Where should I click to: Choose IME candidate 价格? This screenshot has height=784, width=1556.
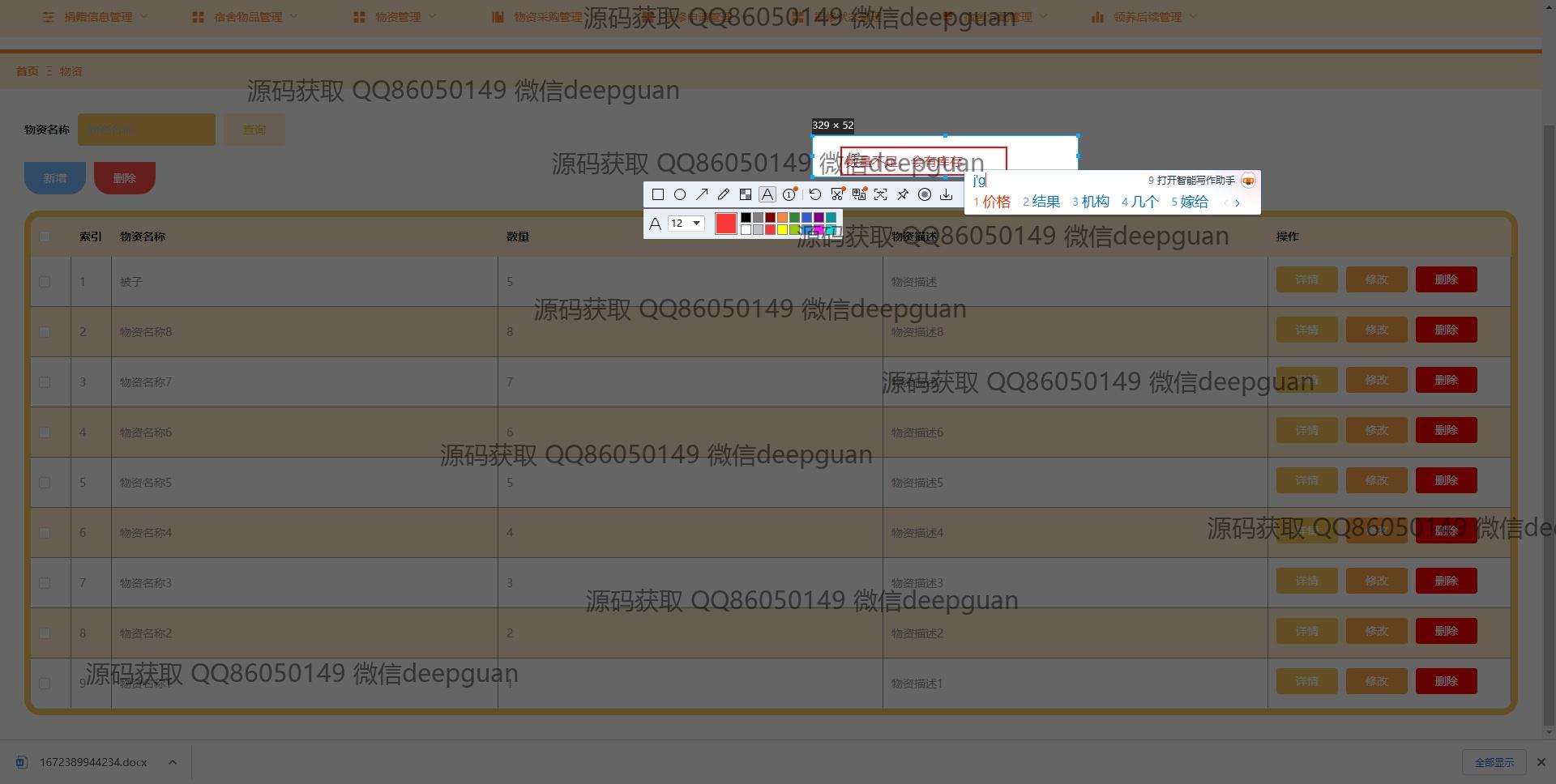992,202
